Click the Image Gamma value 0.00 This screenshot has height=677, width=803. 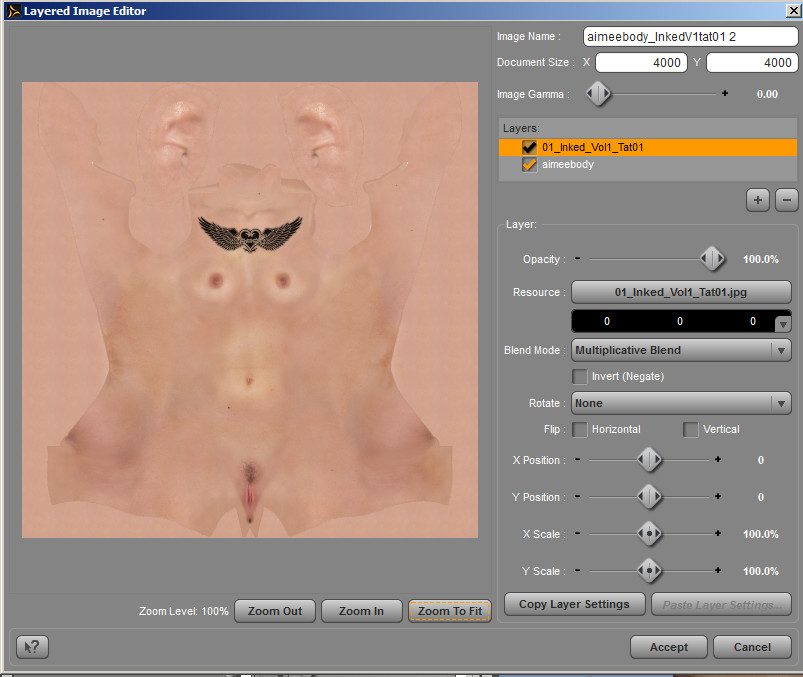(x=767, y=94)
